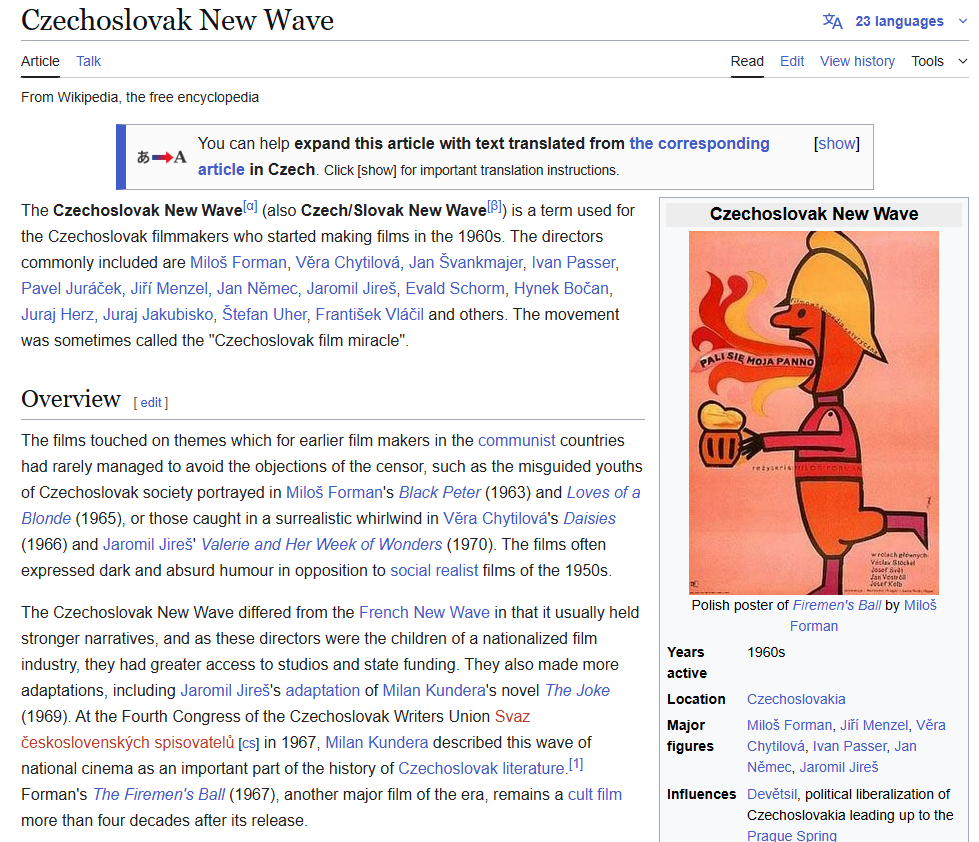Viewport: 979px width, 842px height.
Task: Open the French New Wave link
Action: coord(425,612)
